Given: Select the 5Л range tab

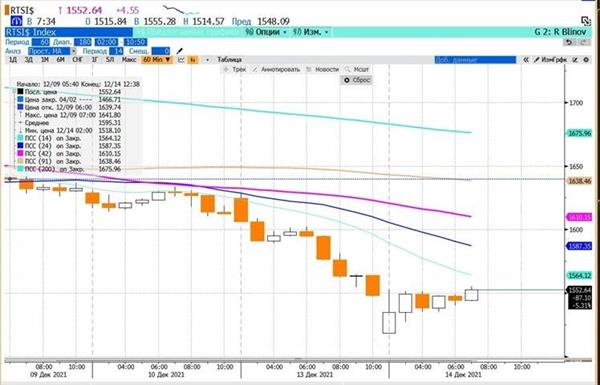Looking at the screenshot, I should tap(110, 60).
